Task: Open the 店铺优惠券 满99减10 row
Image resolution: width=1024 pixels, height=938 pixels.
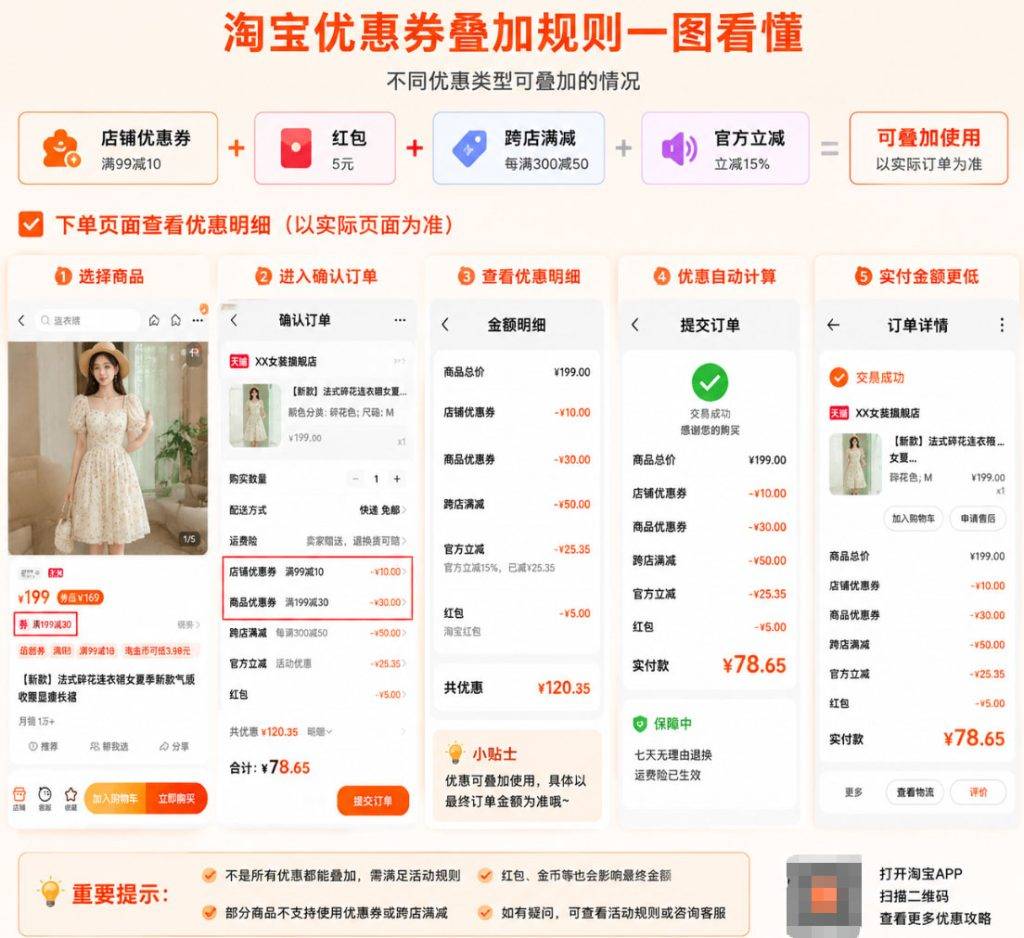Action: [317, 572]
